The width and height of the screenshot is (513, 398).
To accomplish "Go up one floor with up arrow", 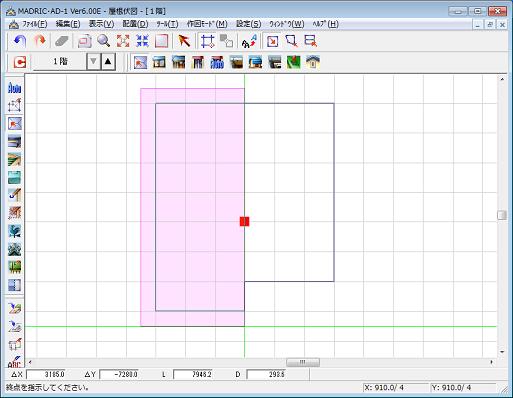I will tap(108, 62).
